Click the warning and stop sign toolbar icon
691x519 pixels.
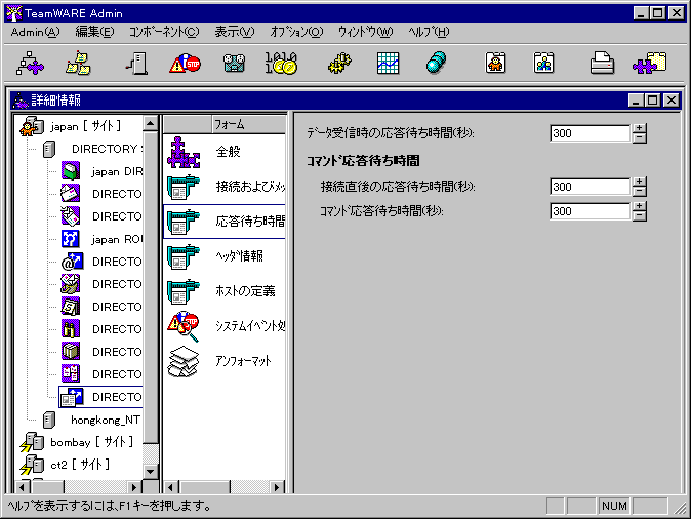[x=185, y=64]
